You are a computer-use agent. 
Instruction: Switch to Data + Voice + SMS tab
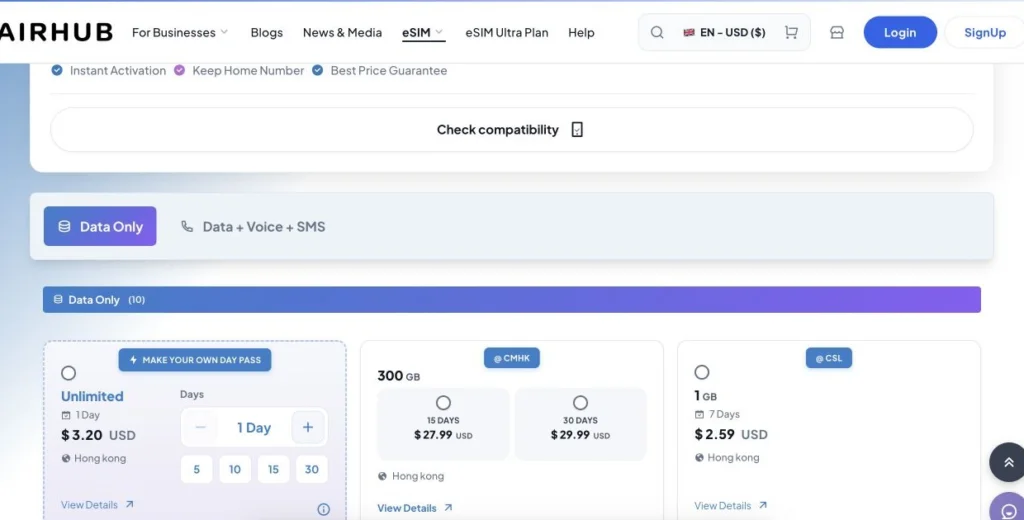[x=253, y=227]
